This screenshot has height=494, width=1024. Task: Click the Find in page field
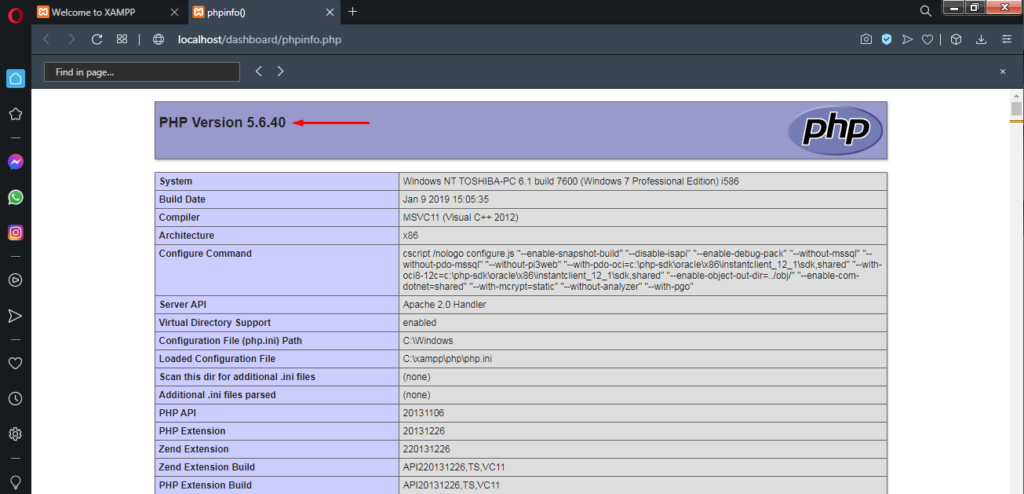coord(142,72)
